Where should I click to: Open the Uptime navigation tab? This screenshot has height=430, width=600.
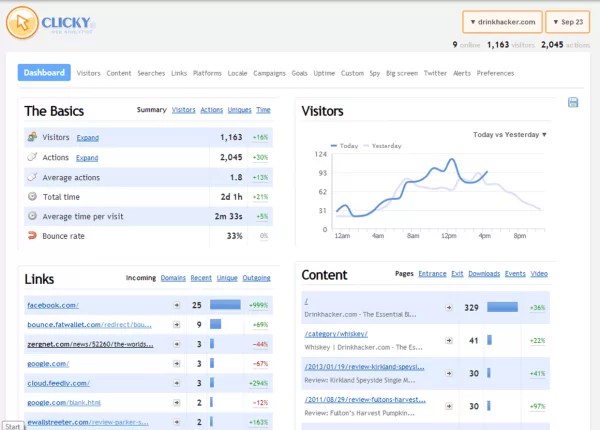point(324,73)
